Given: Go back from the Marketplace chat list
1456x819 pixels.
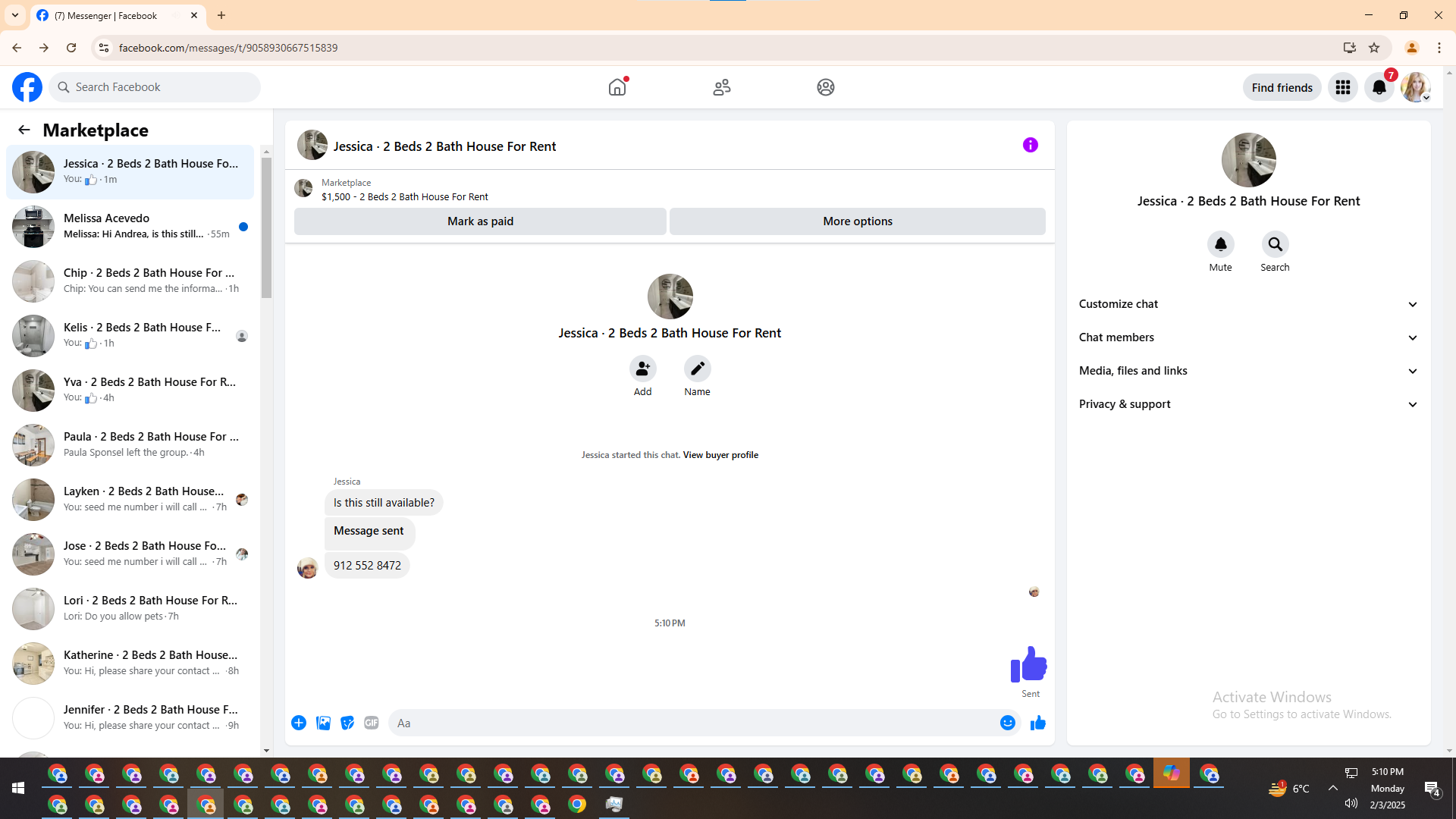Looking at the screenshot, I should coord(24,130).
